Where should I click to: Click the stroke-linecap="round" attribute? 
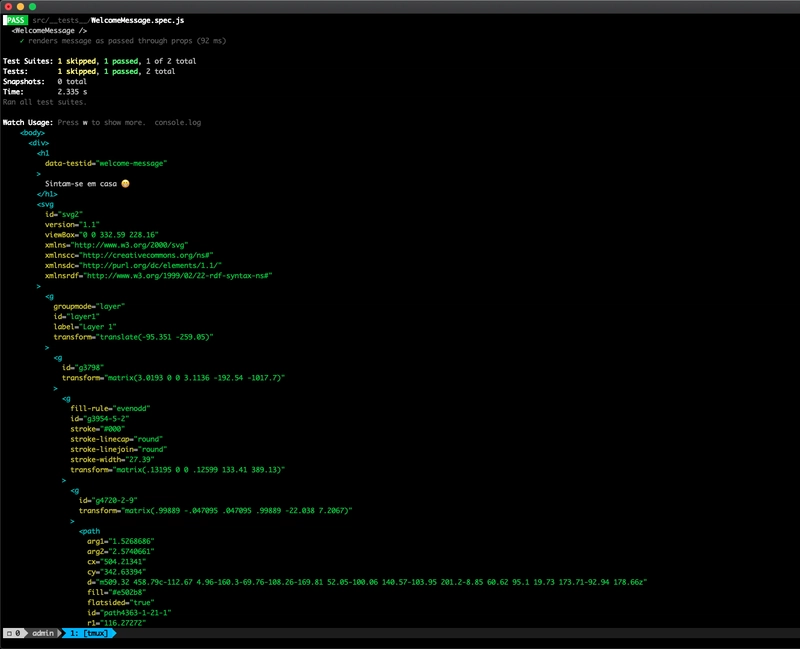(x=117, y=439)
